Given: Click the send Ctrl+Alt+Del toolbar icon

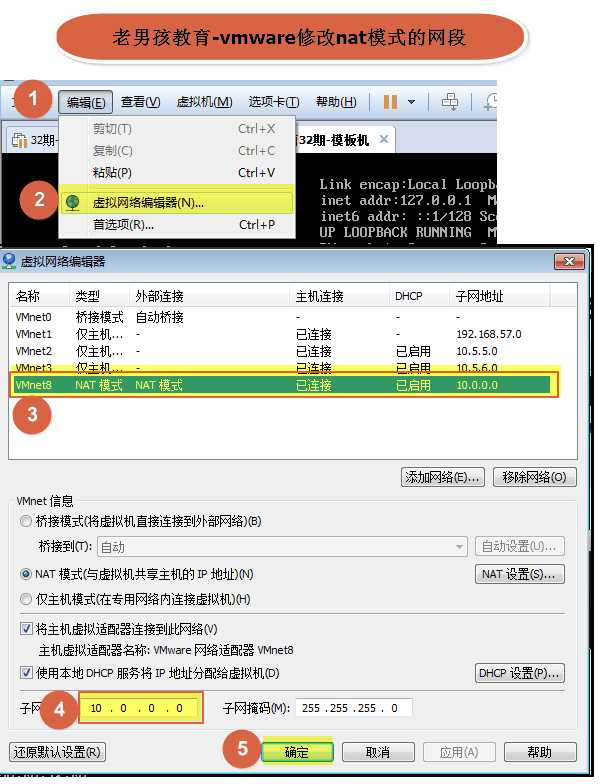Looking at the screenshot, I should [x=450, y=102].
